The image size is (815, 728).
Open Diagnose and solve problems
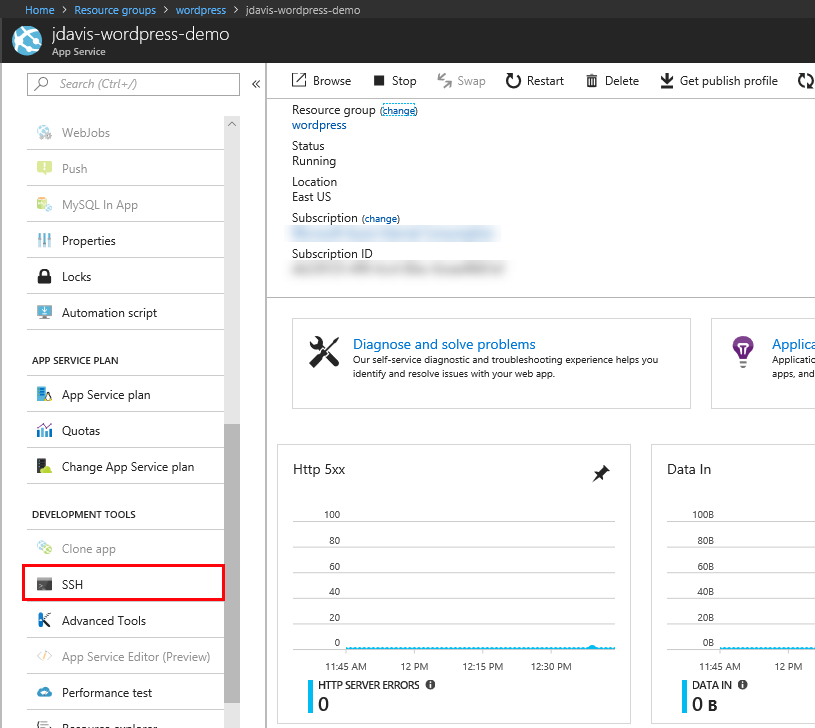coord(444,344)
